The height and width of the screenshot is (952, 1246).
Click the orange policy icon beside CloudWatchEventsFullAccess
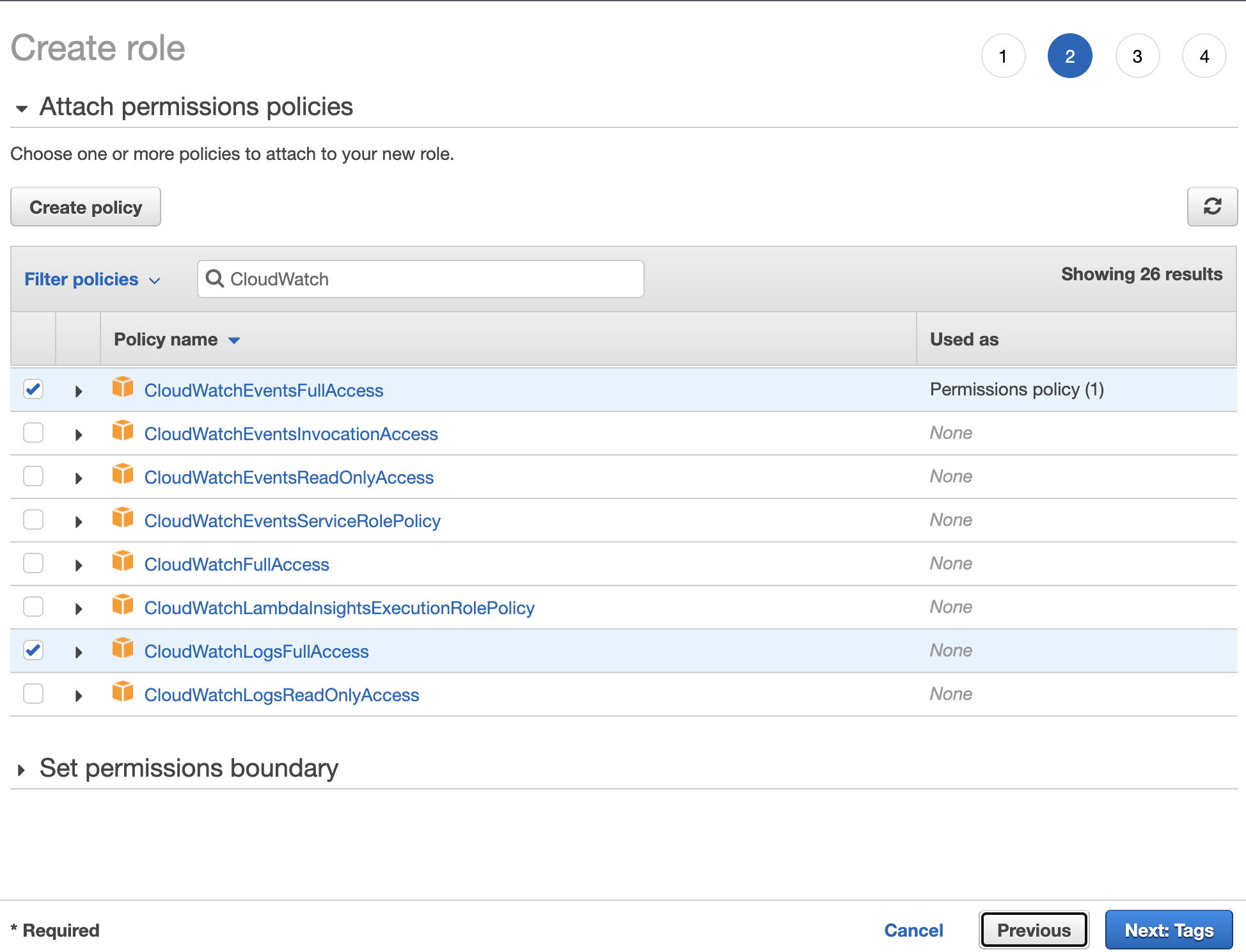(123, 388)
